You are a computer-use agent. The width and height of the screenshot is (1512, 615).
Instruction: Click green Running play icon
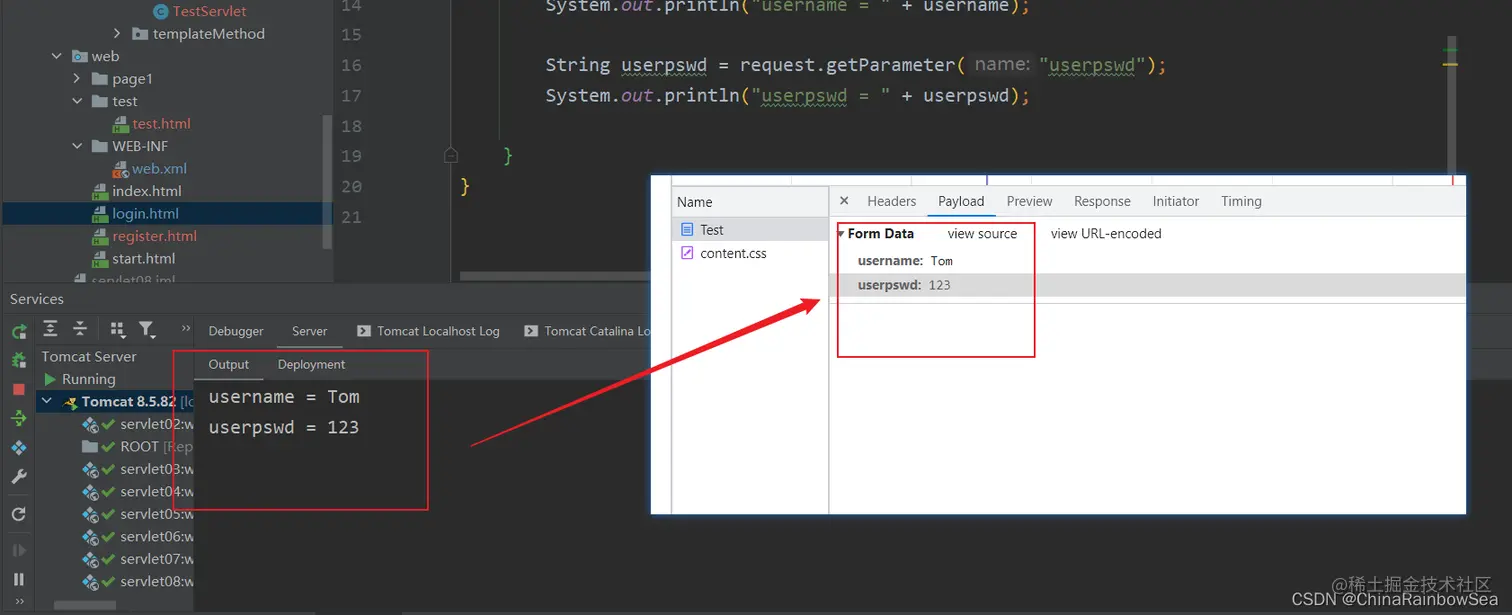(50, 379)
